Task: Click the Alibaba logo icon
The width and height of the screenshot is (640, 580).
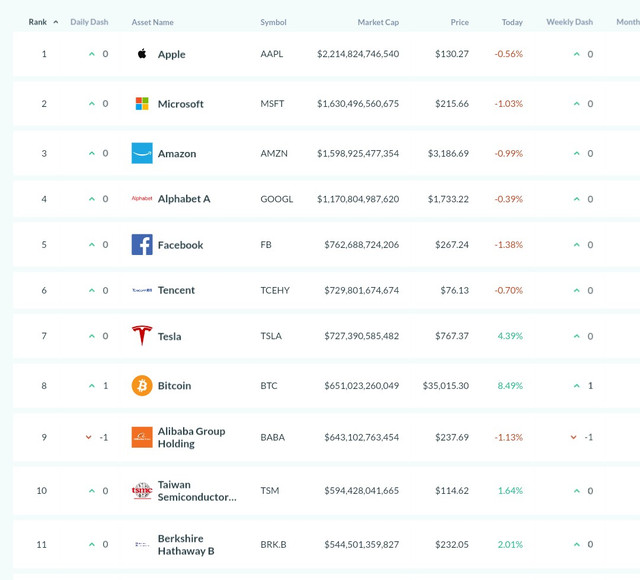Action: click(142, 437)
